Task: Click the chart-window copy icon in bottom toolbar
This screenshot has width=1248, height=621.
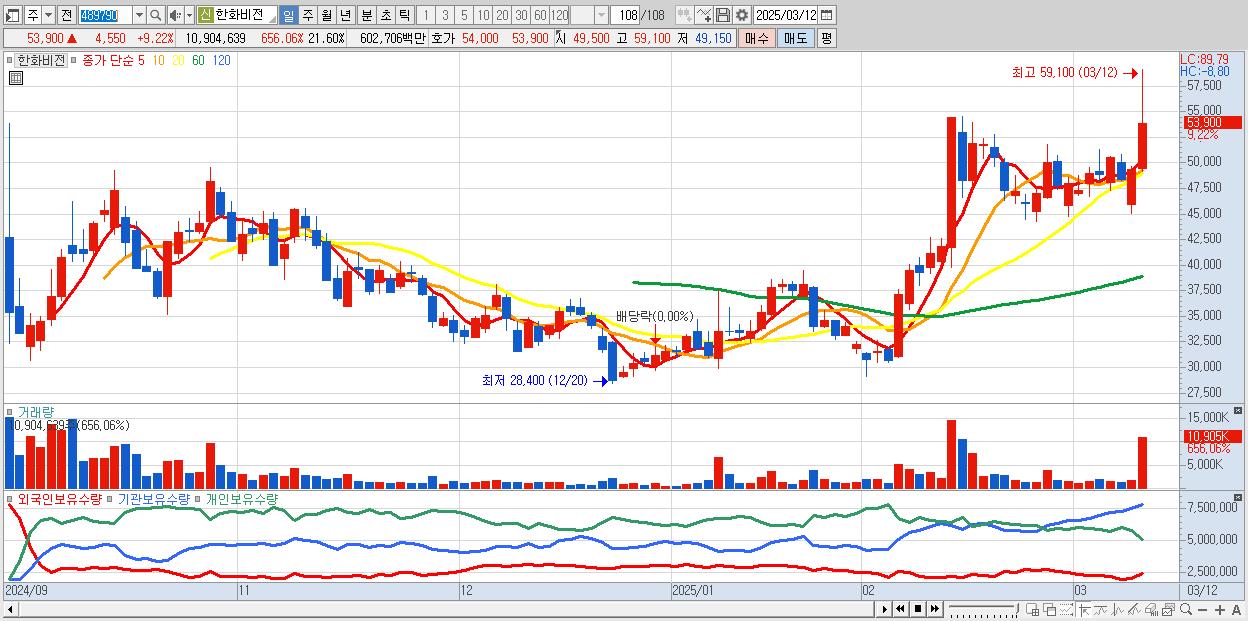Action: [1168, 609]
